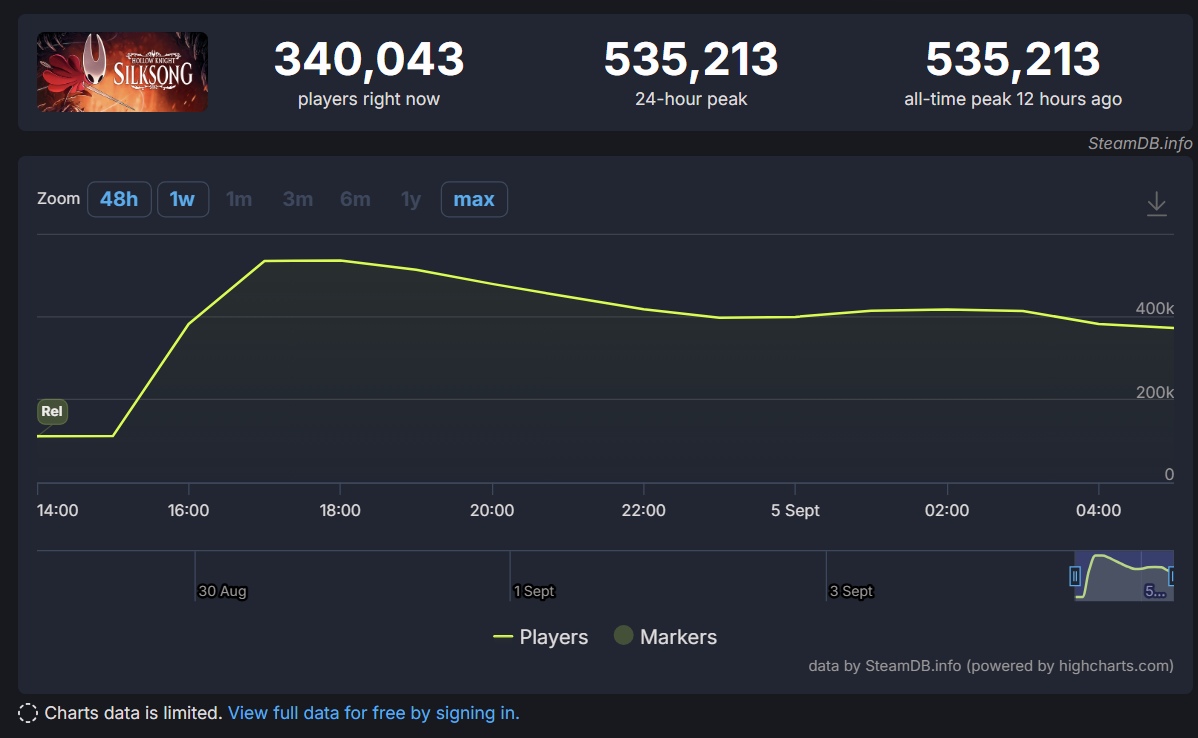This screenshot has width=1198, height=738.
Task: Click the 22:00 axis label
Action: (643, 510)
